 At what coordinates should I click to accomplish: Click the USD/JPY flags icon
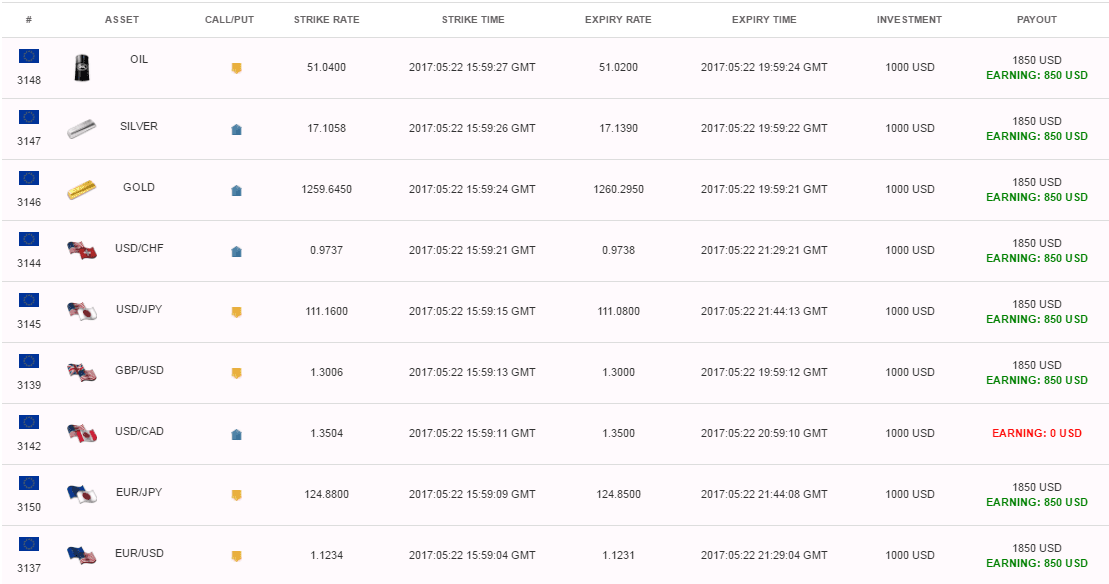81,311
